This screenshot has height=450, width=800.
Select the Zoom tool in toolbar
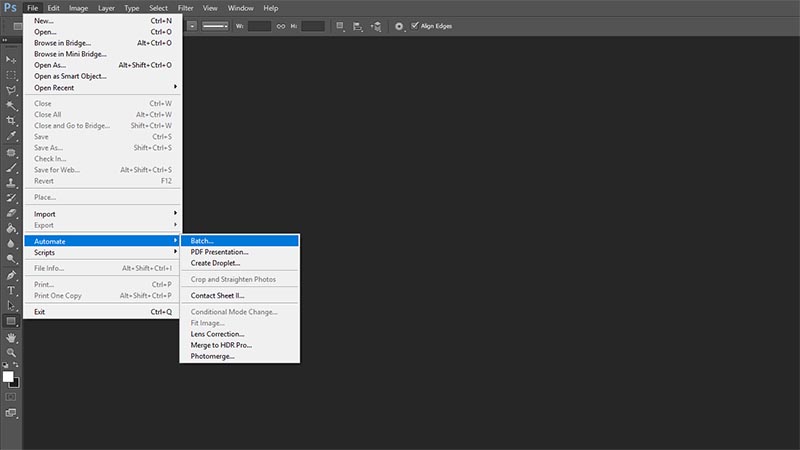(11, 353)
